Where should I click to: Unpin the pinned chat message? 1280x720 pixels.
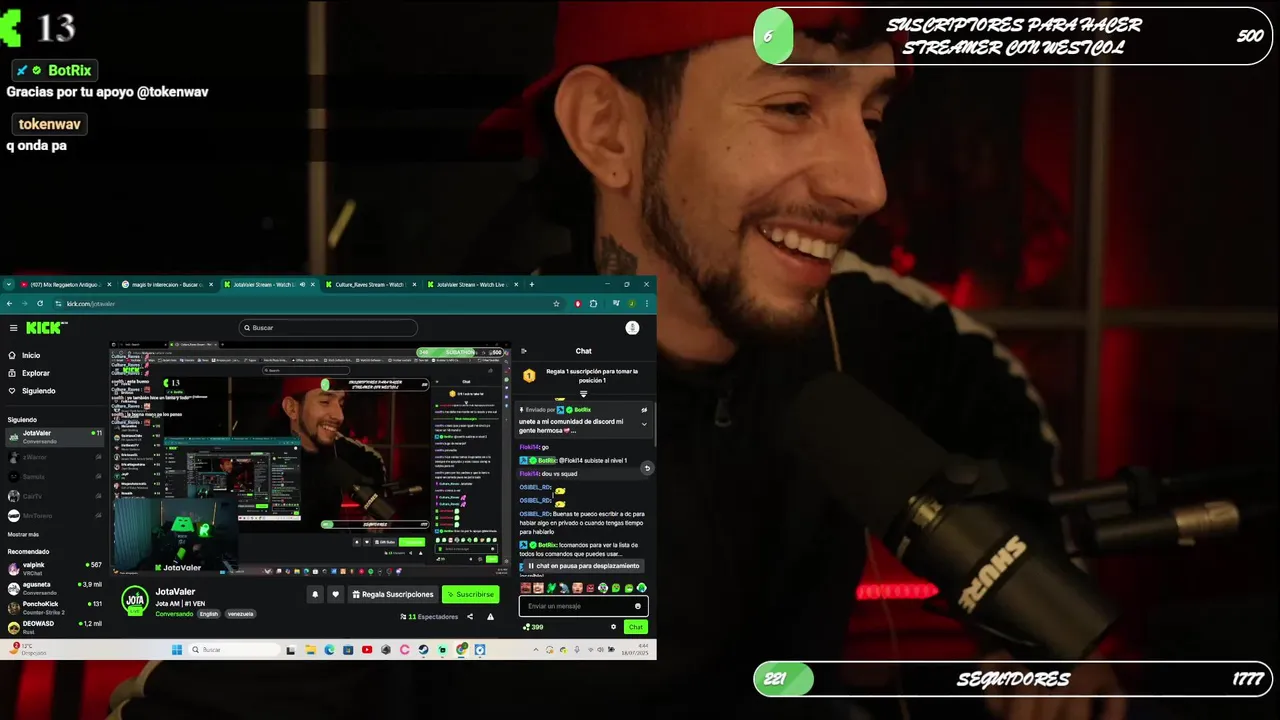point(644,410)
